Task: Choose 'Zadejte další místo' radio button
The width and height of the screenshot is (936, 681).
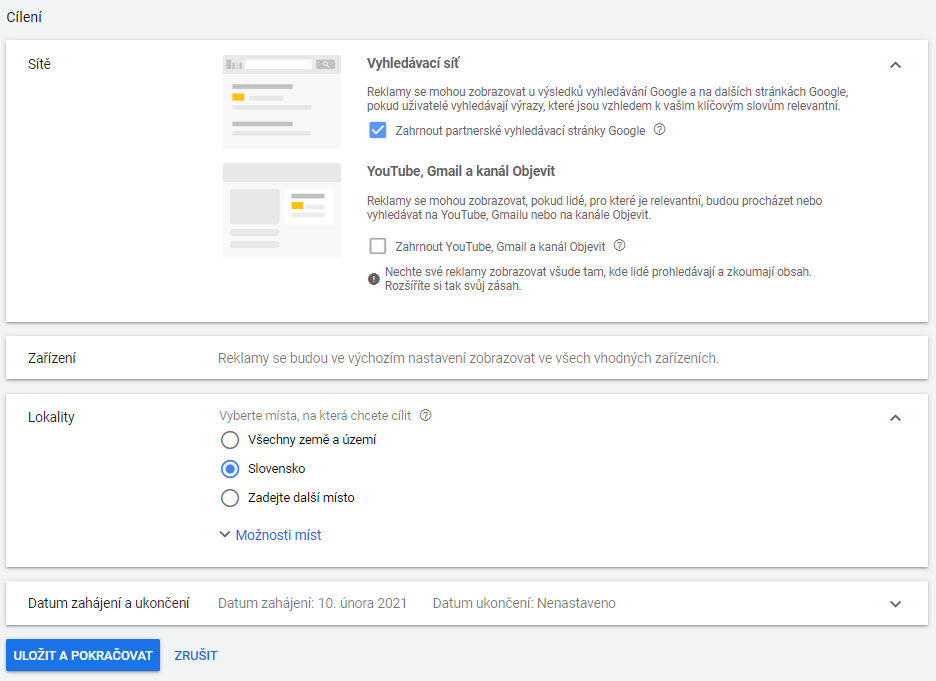Action: [230, 498]
